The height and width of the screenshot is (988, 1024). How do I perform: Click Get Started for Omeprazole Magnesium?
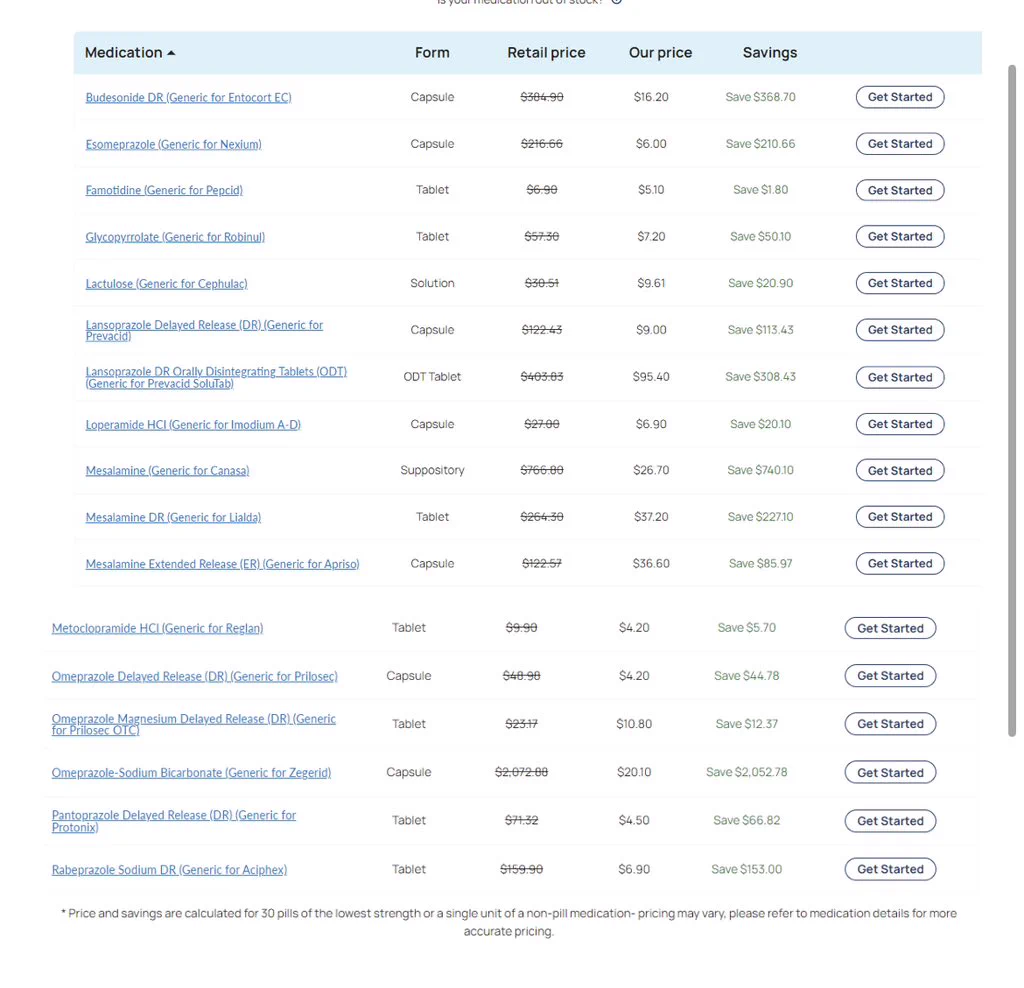(x=890, y=724)
